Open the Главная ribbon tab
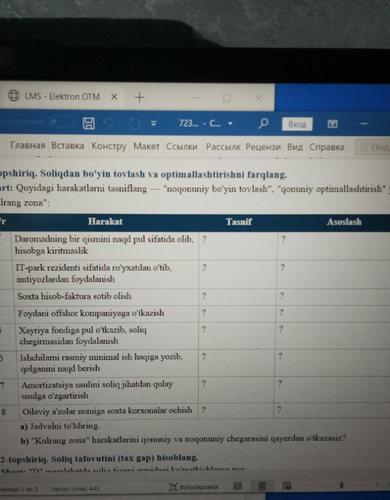 (x=28, y=145)
